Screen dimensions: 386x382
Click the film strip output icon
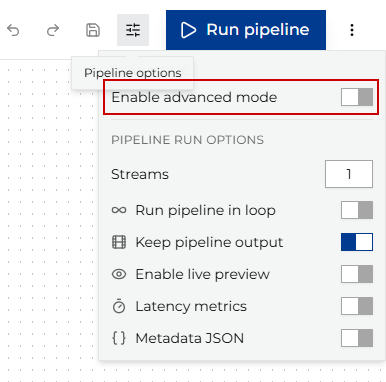119,242
